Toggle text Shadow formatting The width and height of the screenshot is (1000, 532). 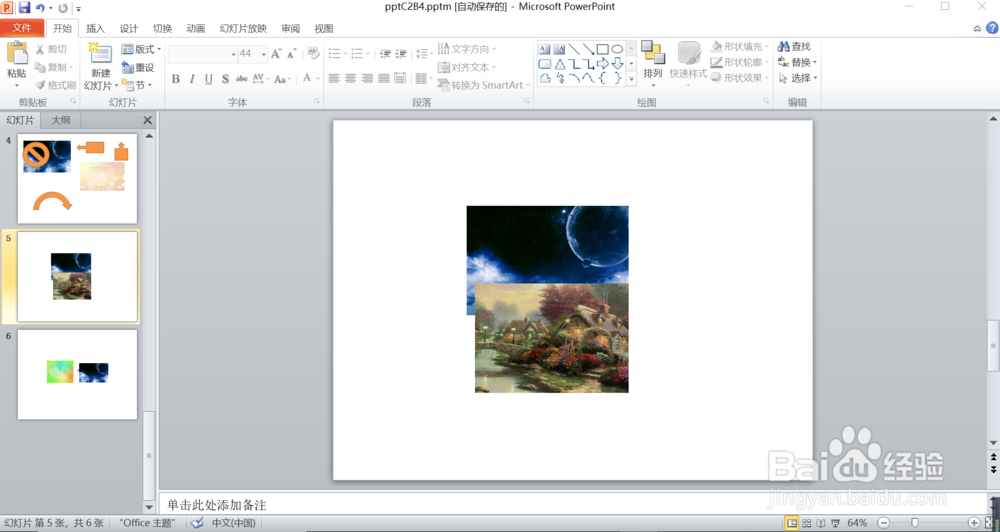225,79
